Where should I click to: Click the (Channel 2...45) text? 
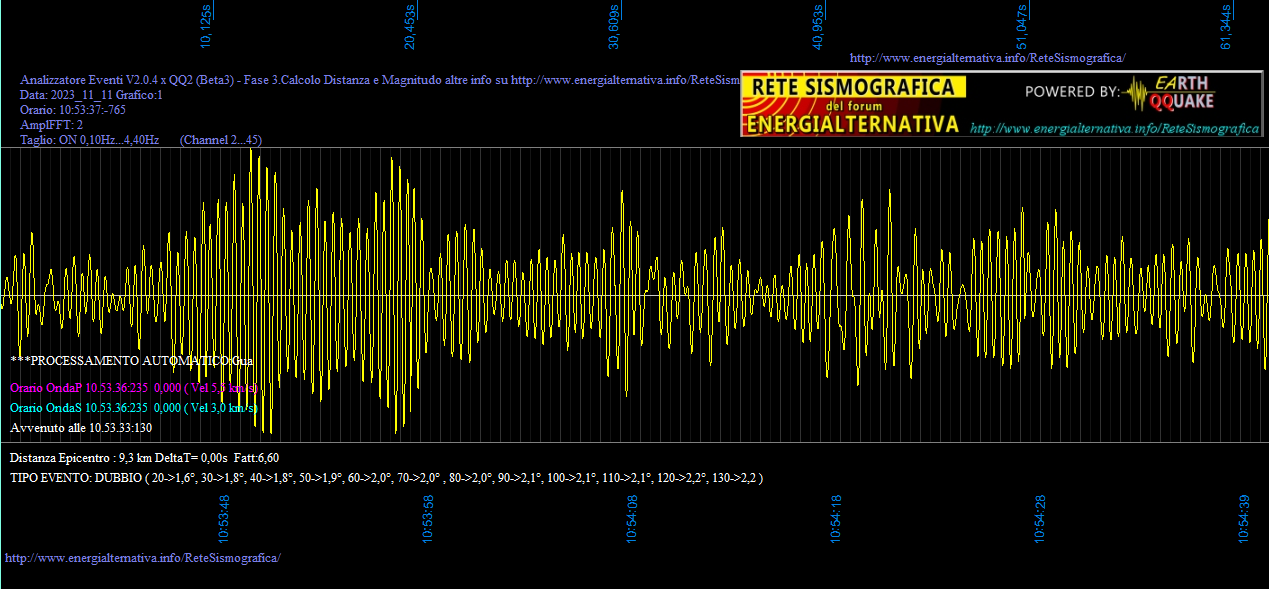[x=220, y=140]
